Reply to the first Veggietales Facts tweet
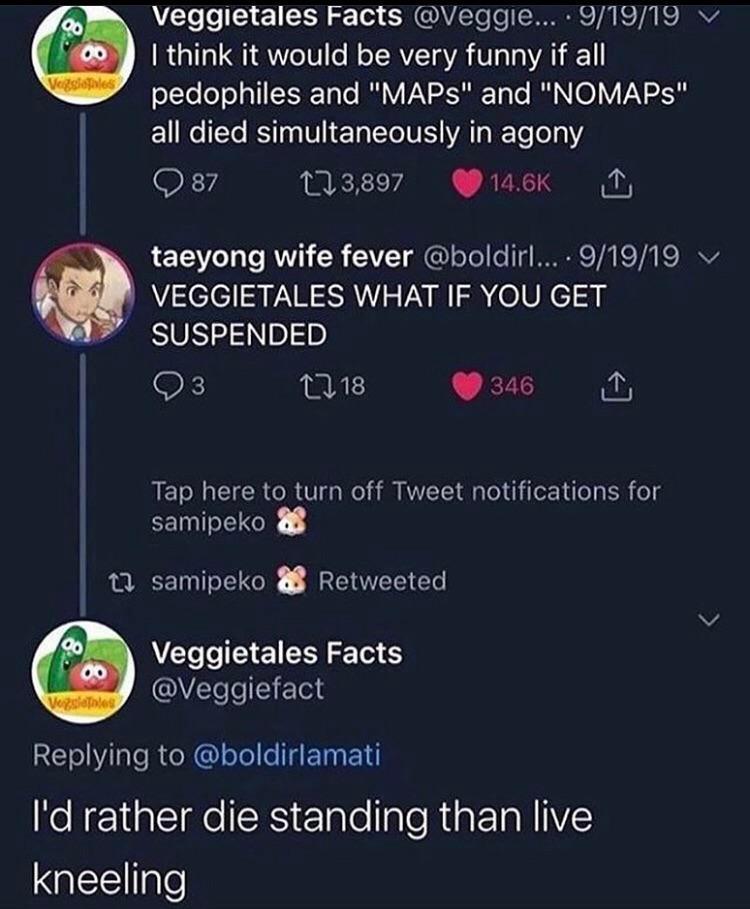 pyautogui.click(x=165, y=183)
